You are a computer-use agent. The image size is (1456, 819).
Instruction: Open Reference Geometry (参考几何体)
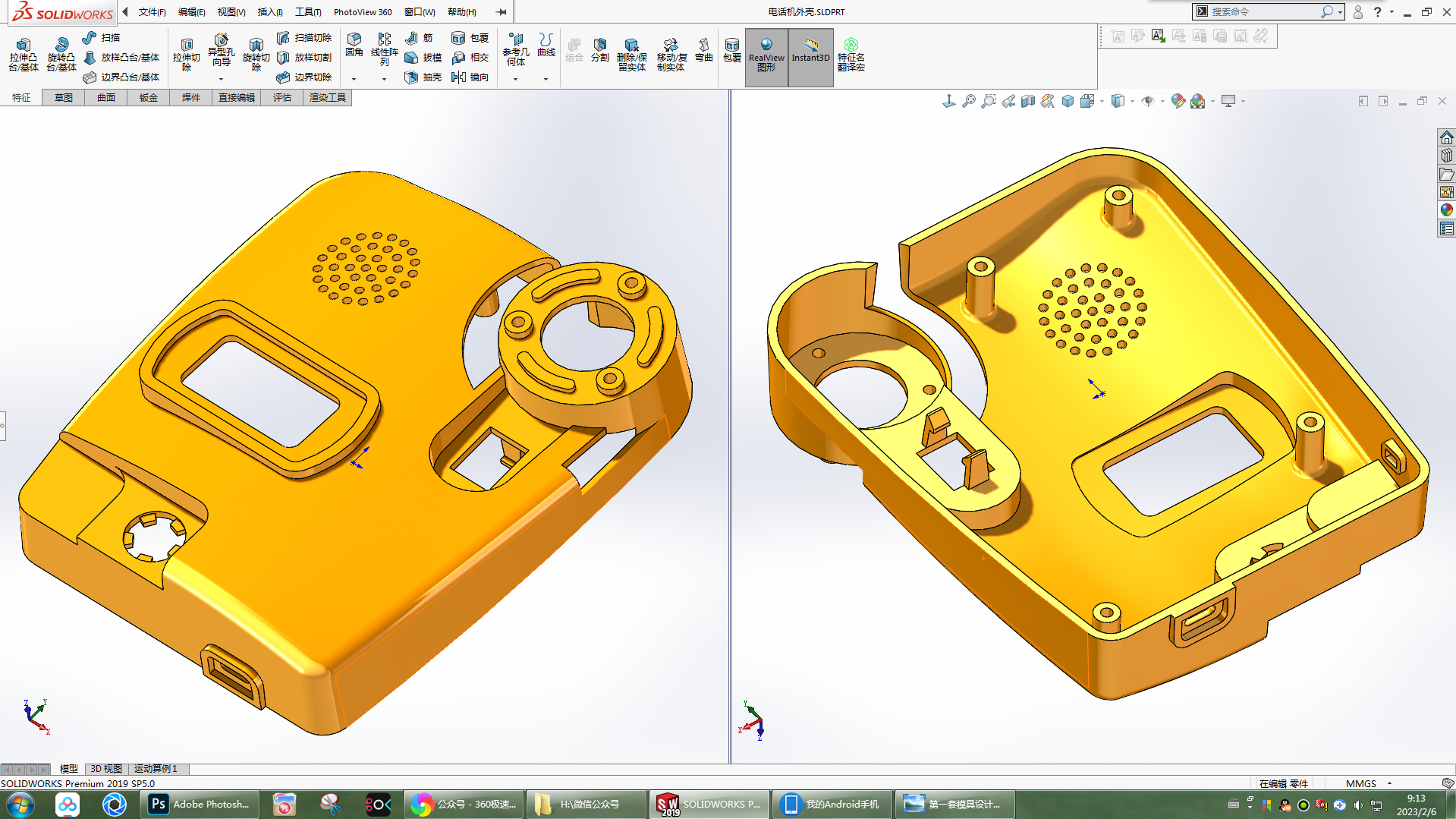pos(515,49)
